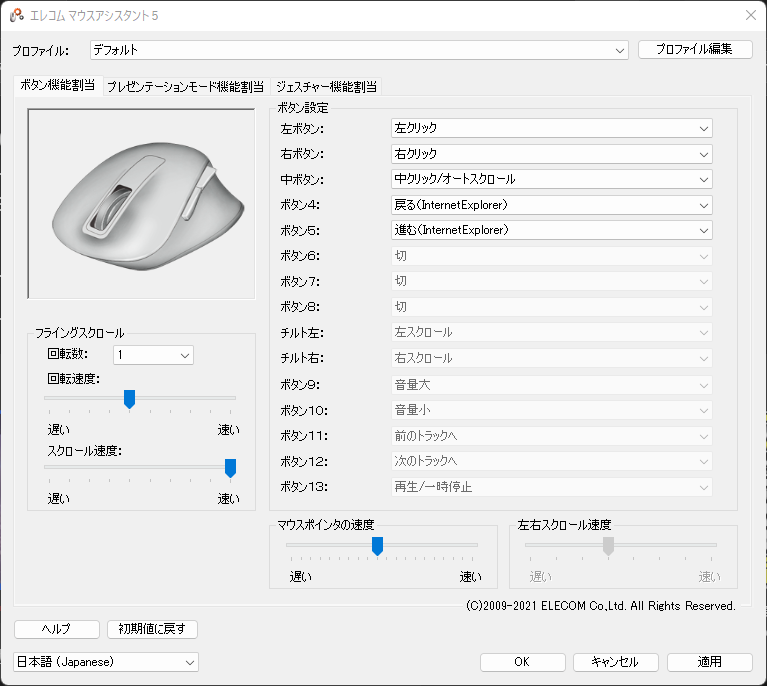Close the マウスアシスタント window

tap(751, 15)
